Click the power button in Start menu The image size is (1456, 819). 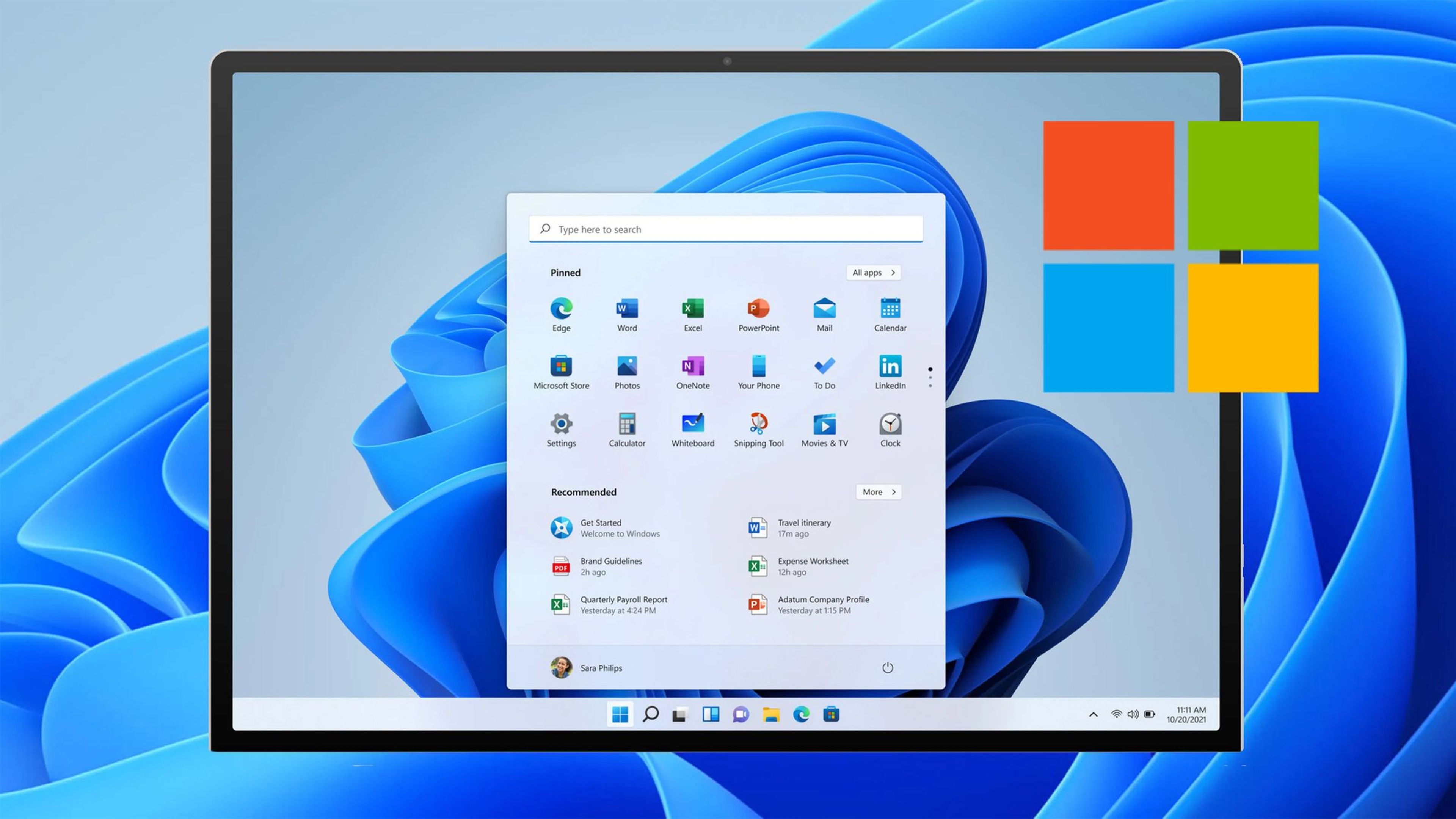coord(887,667)
